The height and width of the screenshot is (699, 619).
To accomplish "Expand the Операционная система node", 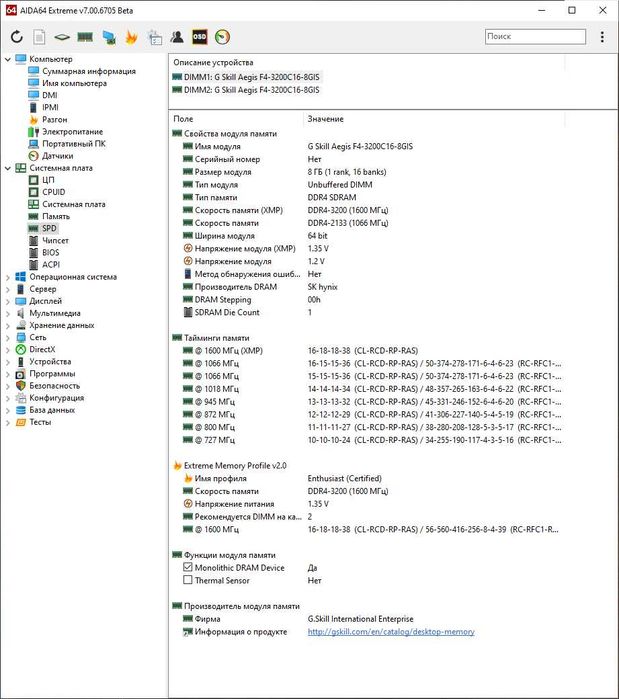I will (8, 277).
